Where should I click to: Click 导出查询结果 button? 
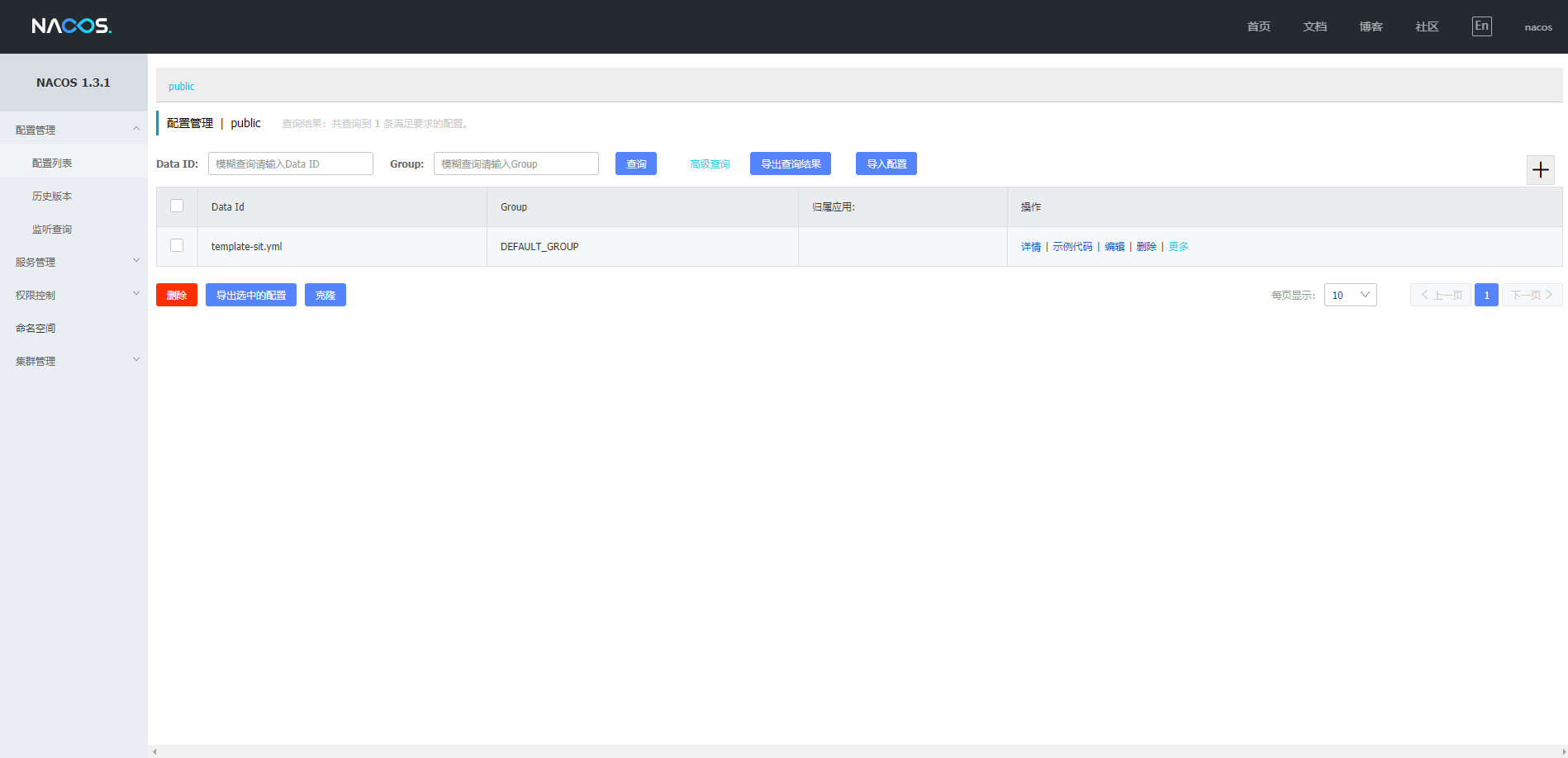coord(791,163)
